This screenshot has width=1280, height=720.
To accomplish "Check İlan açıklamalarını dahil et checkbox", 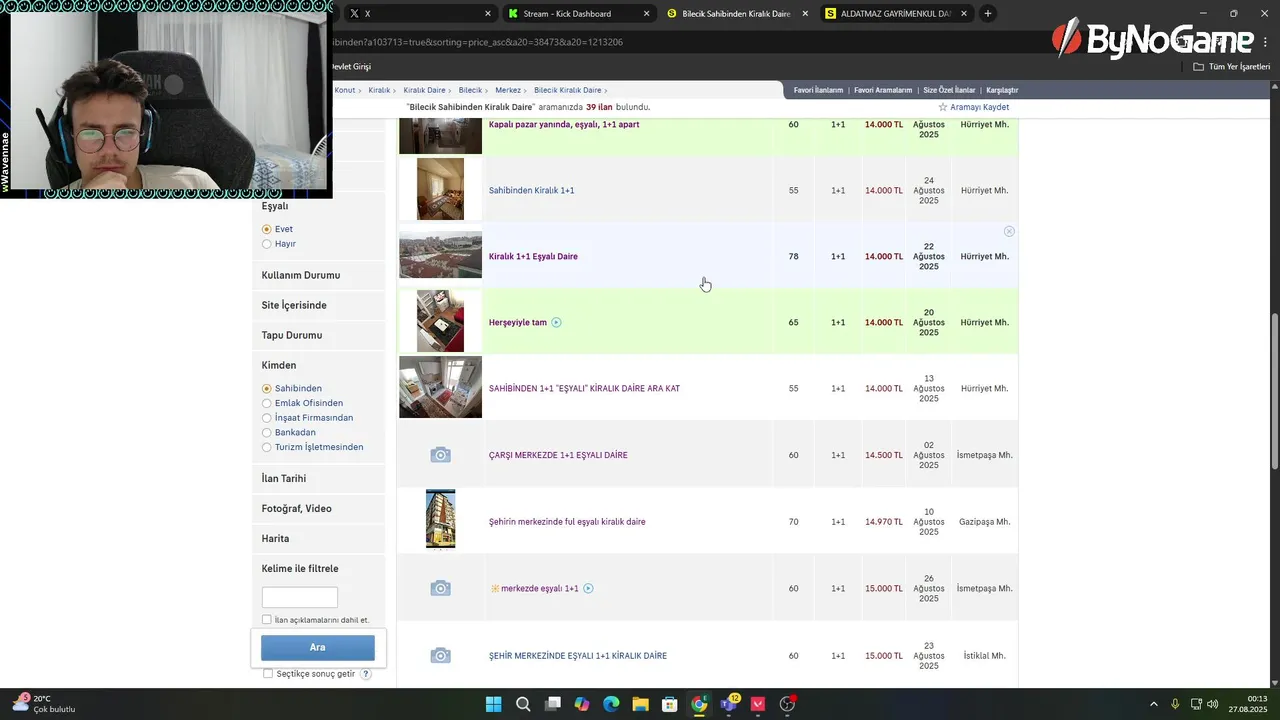I will coord(267,620).
